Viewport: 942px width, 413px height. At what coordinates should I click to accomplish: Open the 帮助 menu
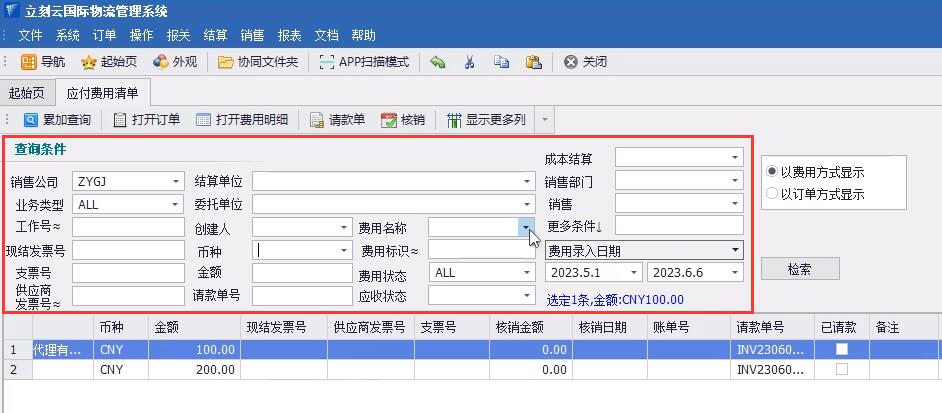coord(363,35)
